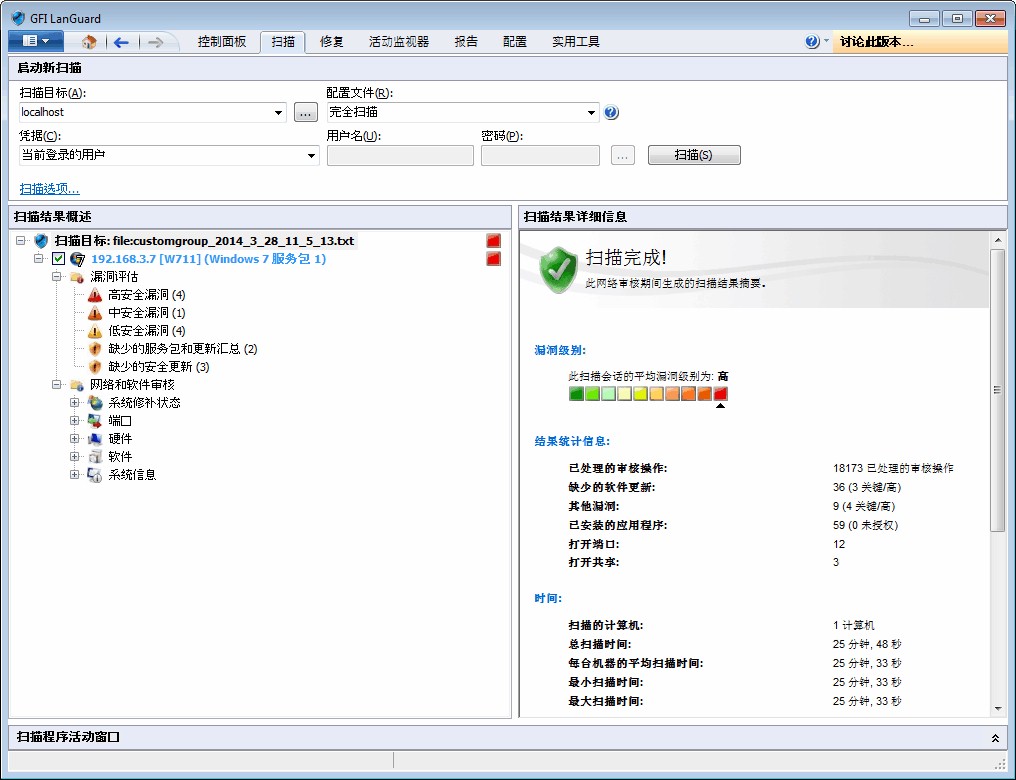
Task: Click the shield icon beside 缺少的服务包和更新汇总
Action: click(x=95, y=349)
